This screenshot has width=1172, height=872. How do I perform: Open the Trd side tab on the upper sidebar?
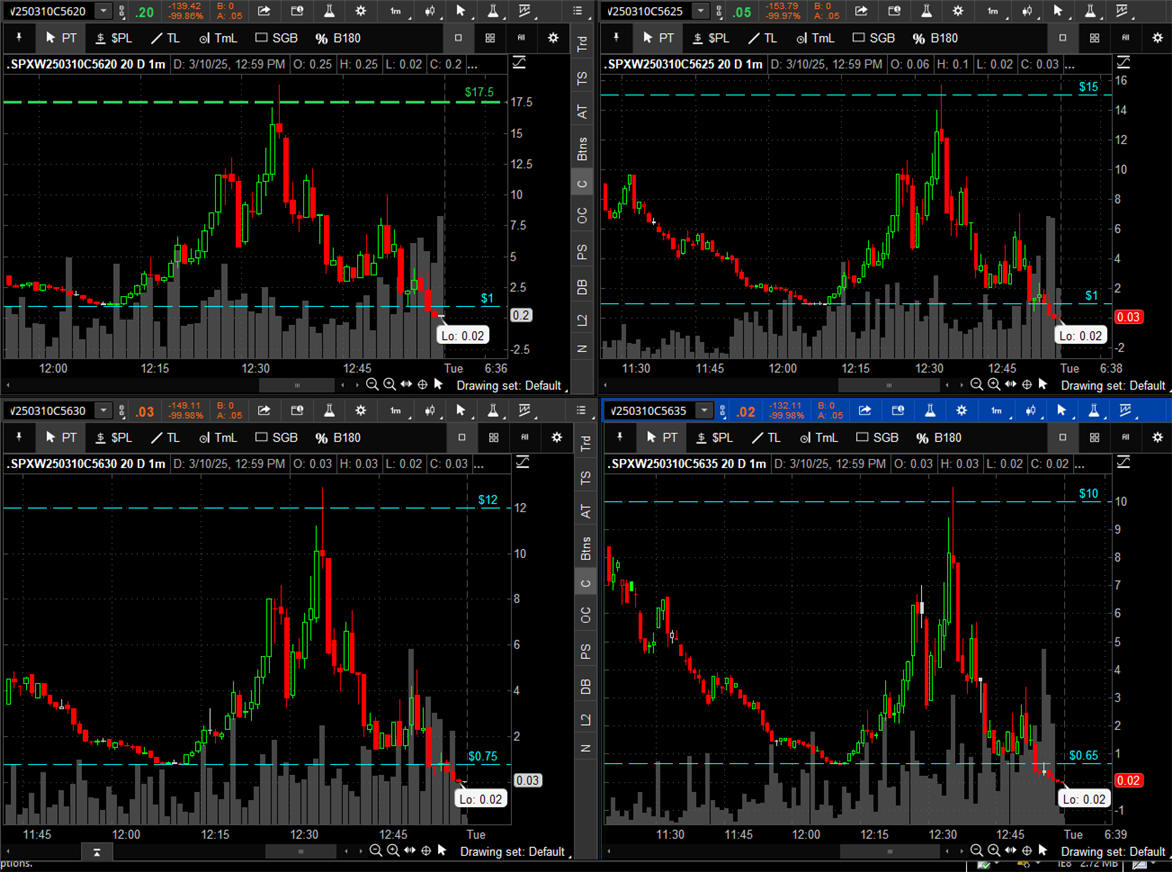coord(582,44)
